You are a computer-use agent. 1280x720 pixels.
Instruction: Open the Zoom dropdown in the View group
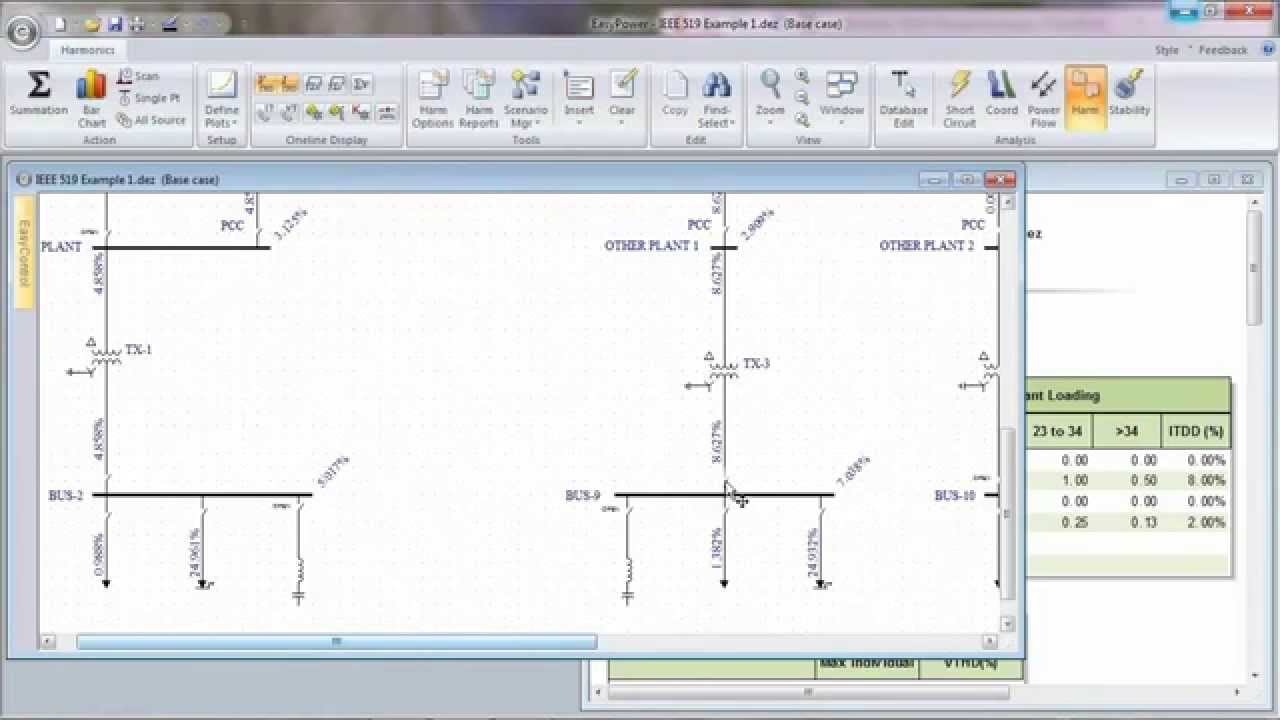(x=770, y=99)
